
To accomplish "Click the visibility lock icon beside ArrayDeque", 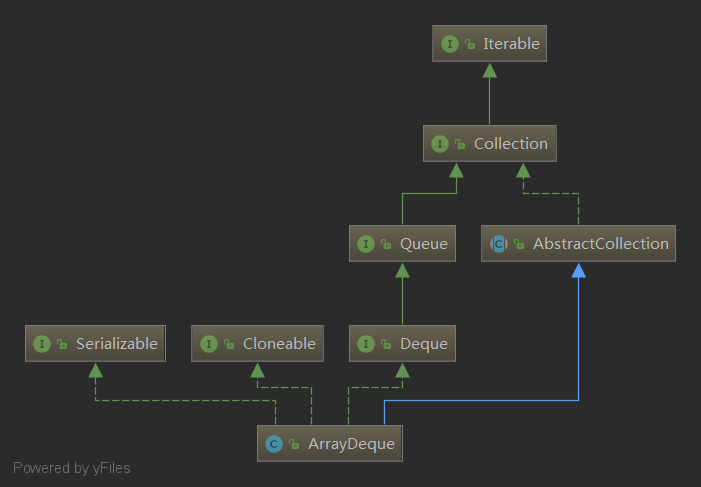I will point(294,444).
